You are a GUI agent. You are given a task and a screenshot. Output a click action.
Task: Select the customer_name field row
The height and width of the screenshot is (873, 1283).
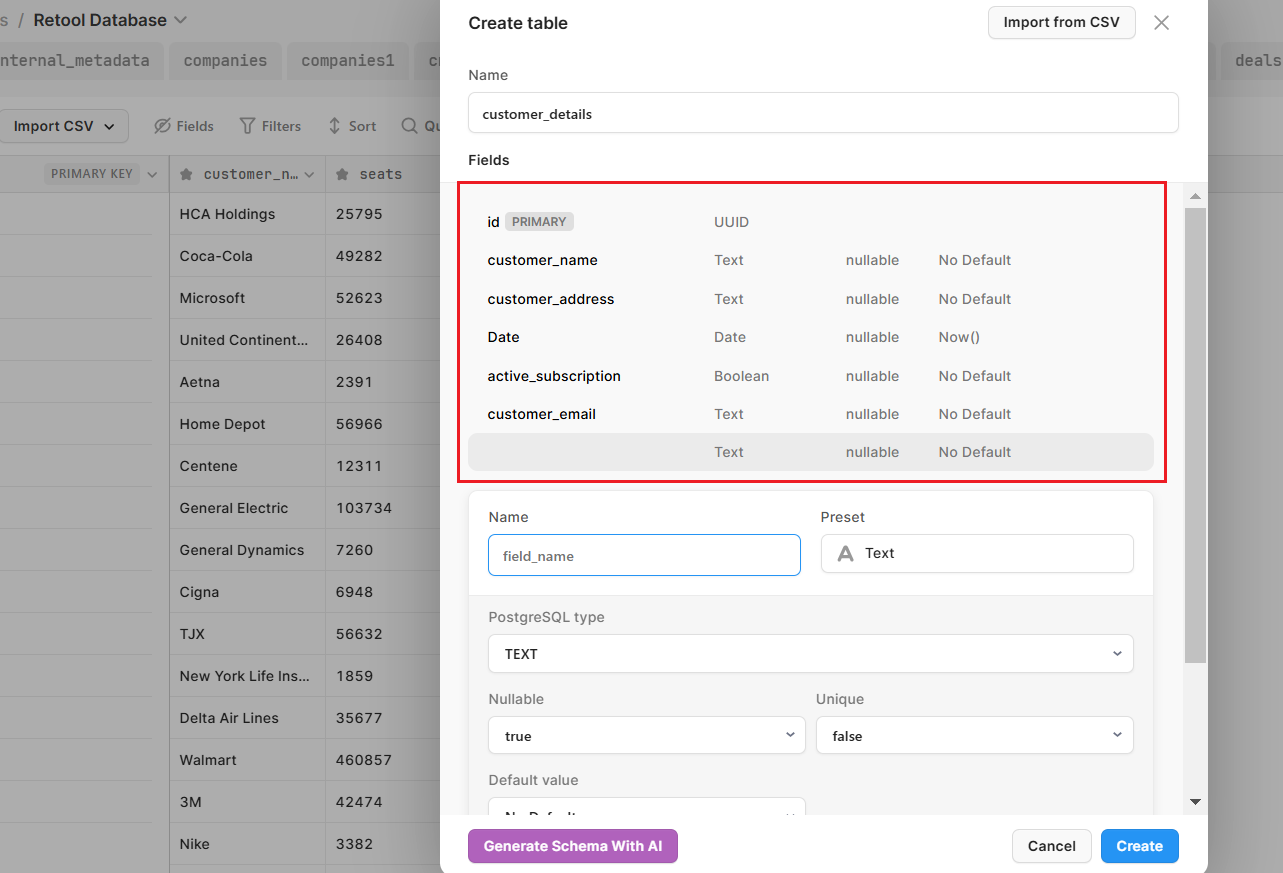pos(810,260)
